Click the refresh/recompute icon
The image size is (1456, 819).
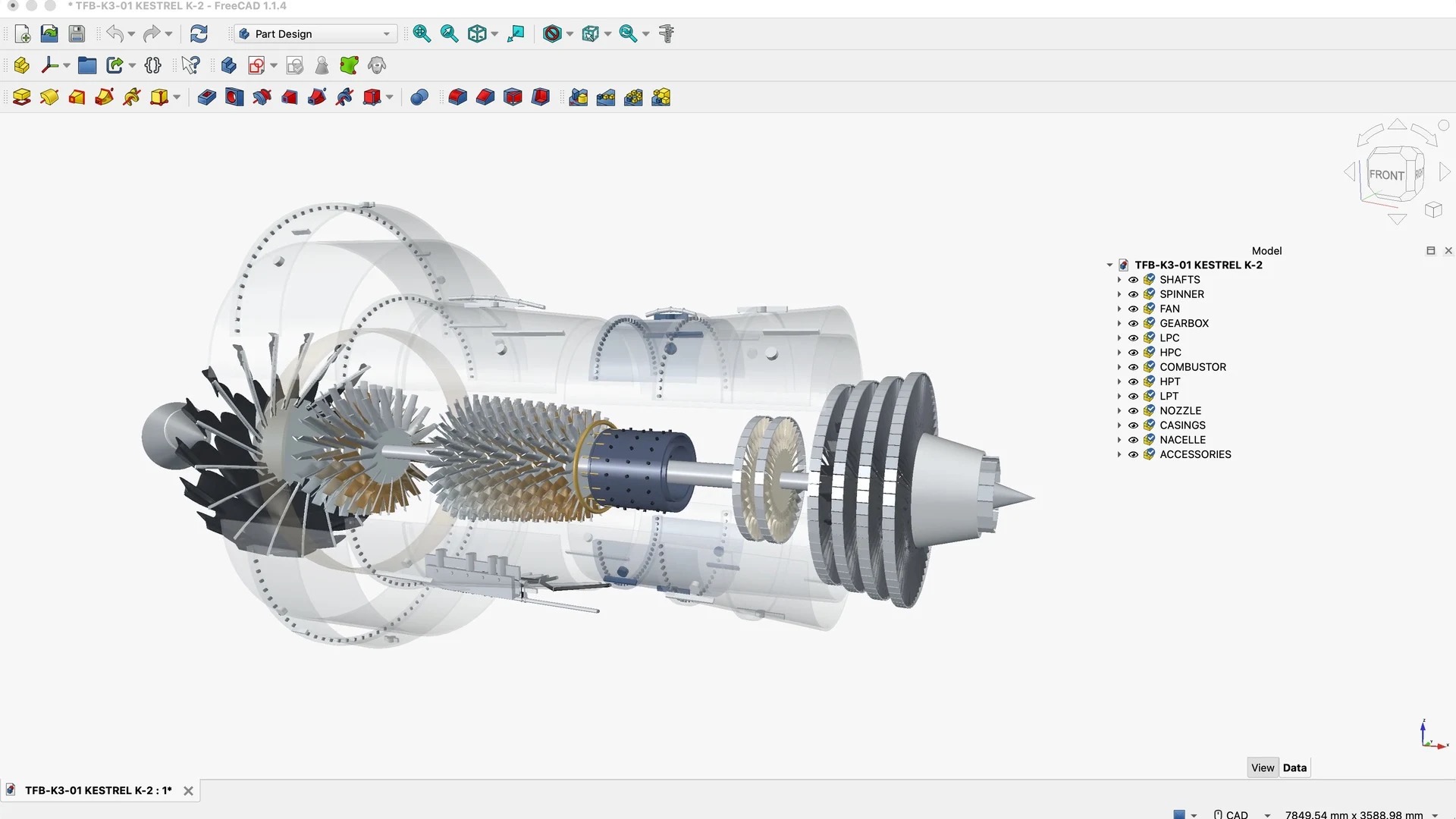pyautogui.click(x=199, y=34)
